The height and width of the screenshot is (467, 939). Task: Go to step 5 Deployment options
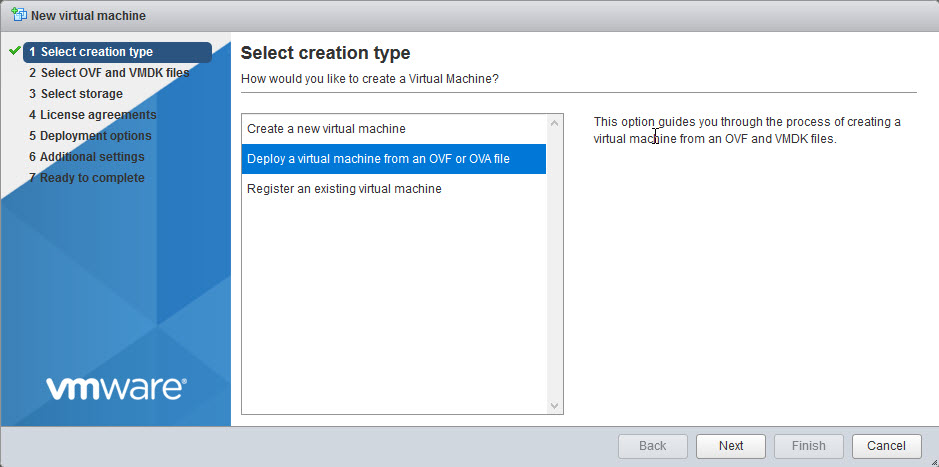tap(90, 136)
